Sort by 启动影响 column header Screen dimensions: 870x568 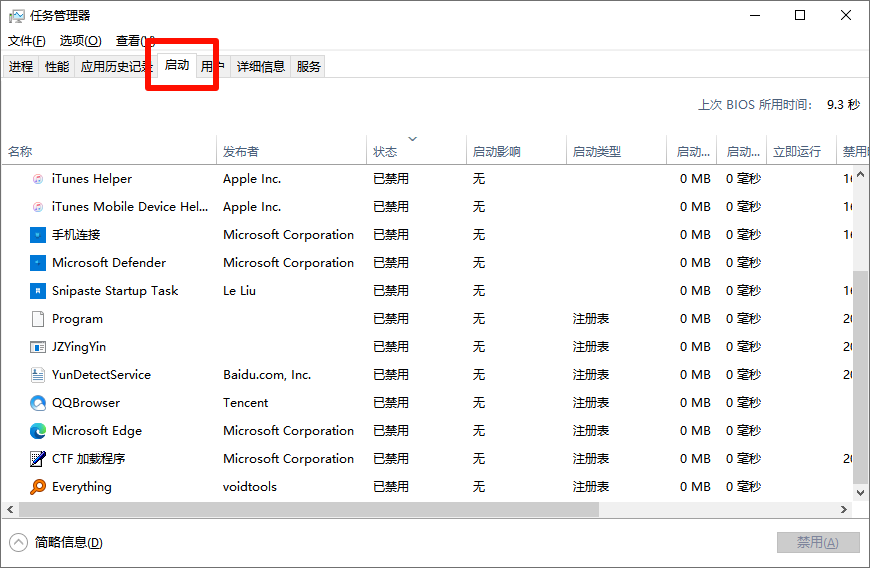(496, 152)
